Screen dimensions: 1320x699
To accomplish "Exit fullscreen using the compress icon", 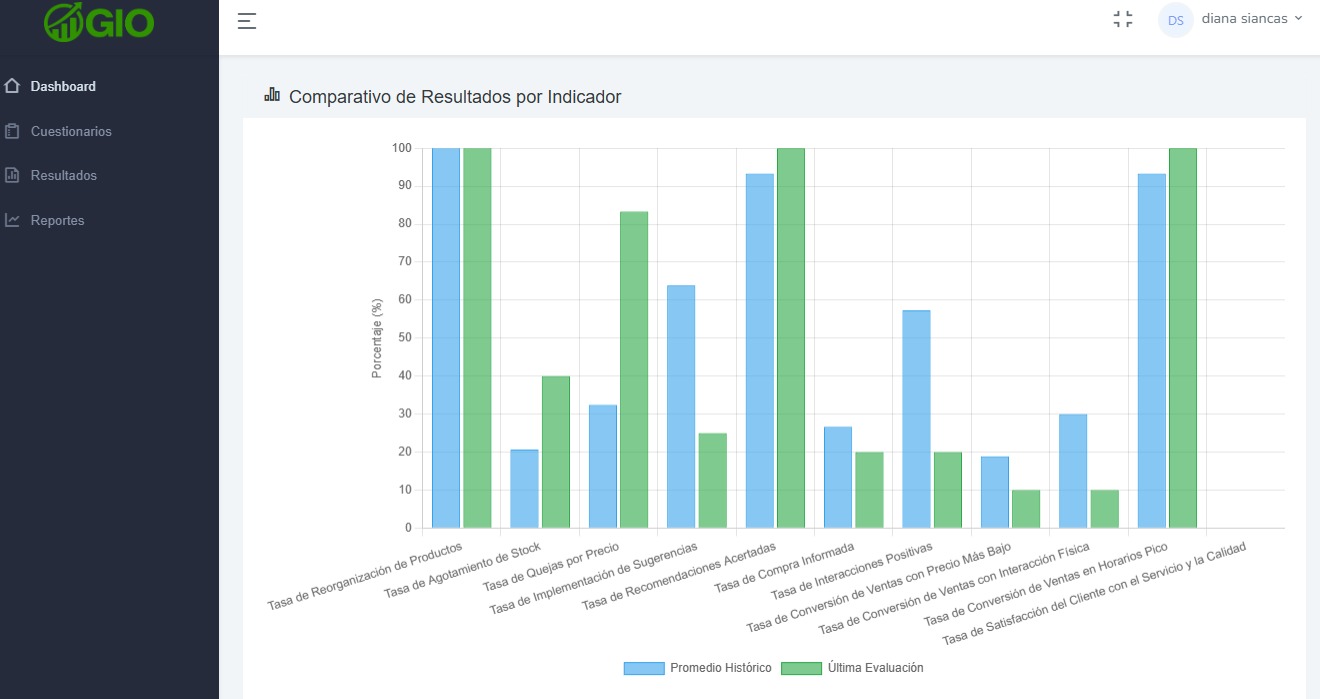I will pos(1123,19).
